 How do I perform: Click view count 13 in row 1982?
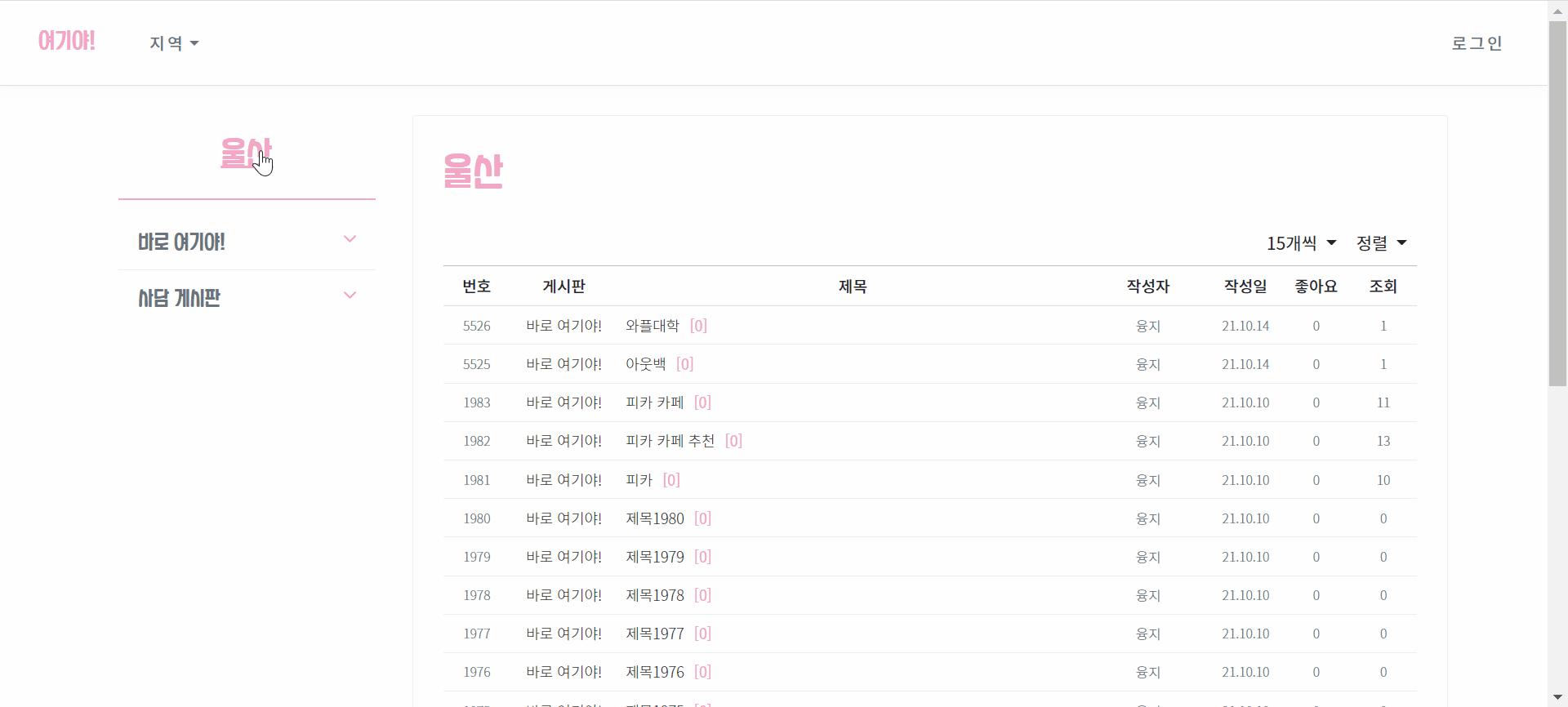pyautogui.click(x=1383, y=441)
